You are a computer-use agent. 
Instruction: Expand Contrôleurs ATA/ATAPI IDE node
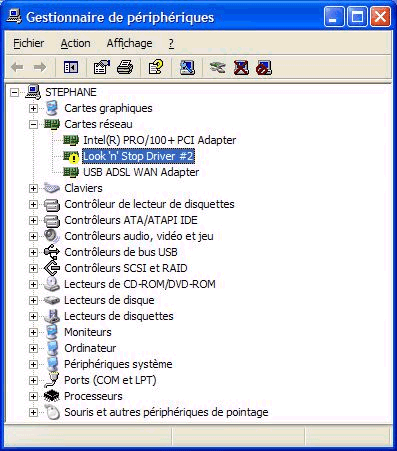click(33, 220)
